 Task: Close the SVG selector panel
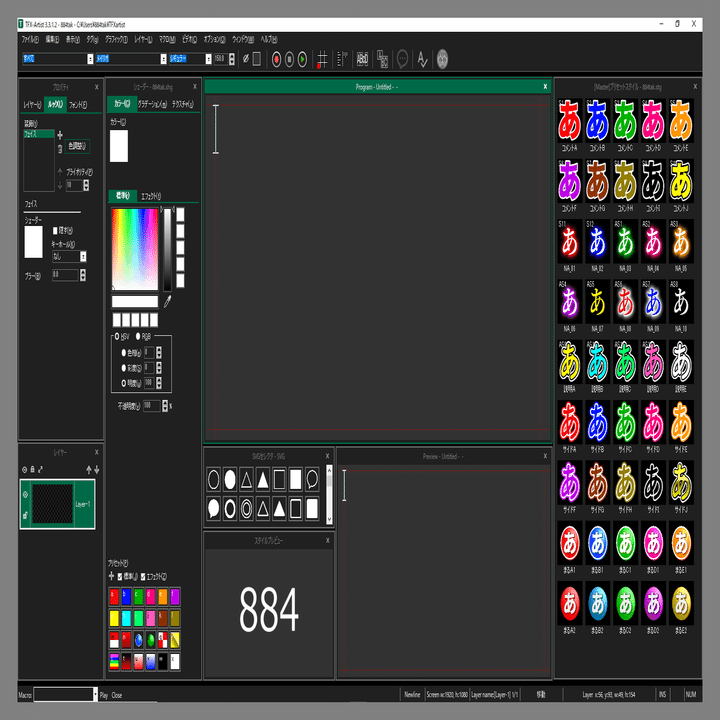pyautogui.click(x=327, y=456)
